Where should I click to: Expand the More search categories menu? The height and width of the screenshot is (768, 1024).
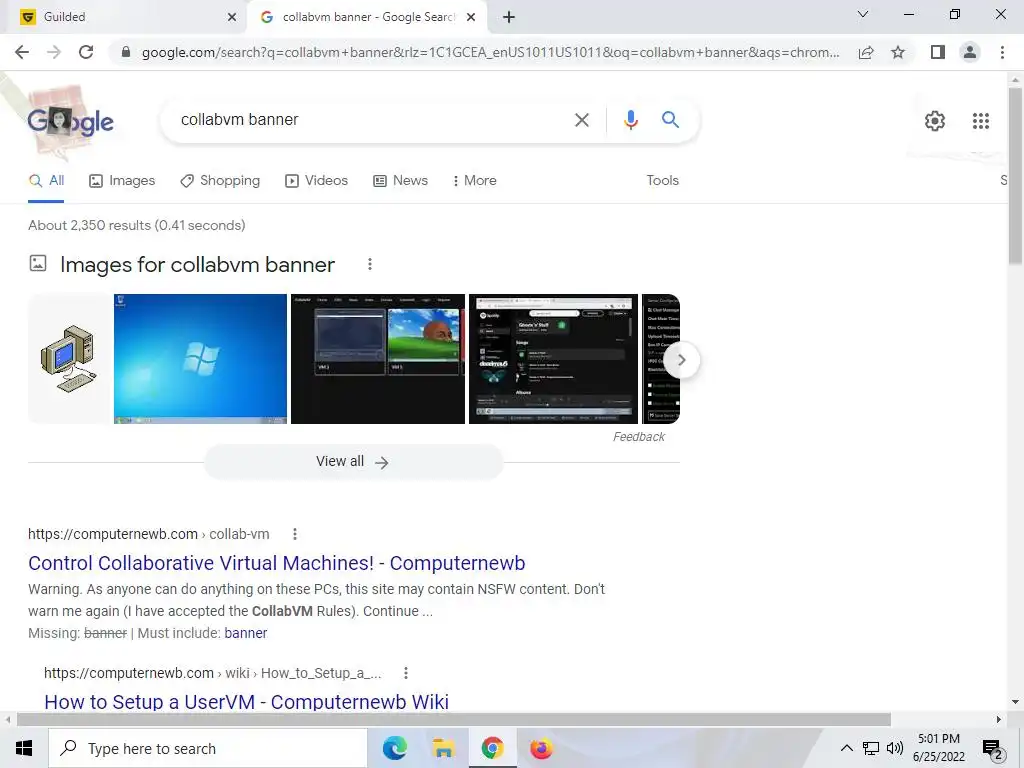[x=474, y=181]
